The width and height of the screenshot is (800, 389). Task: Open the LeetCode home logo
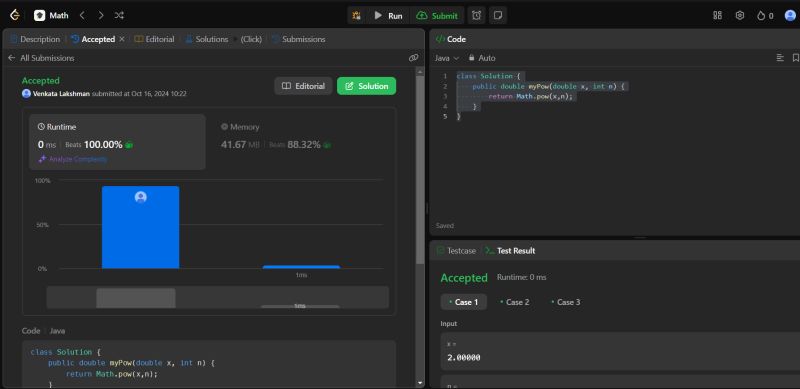[15, 15]
